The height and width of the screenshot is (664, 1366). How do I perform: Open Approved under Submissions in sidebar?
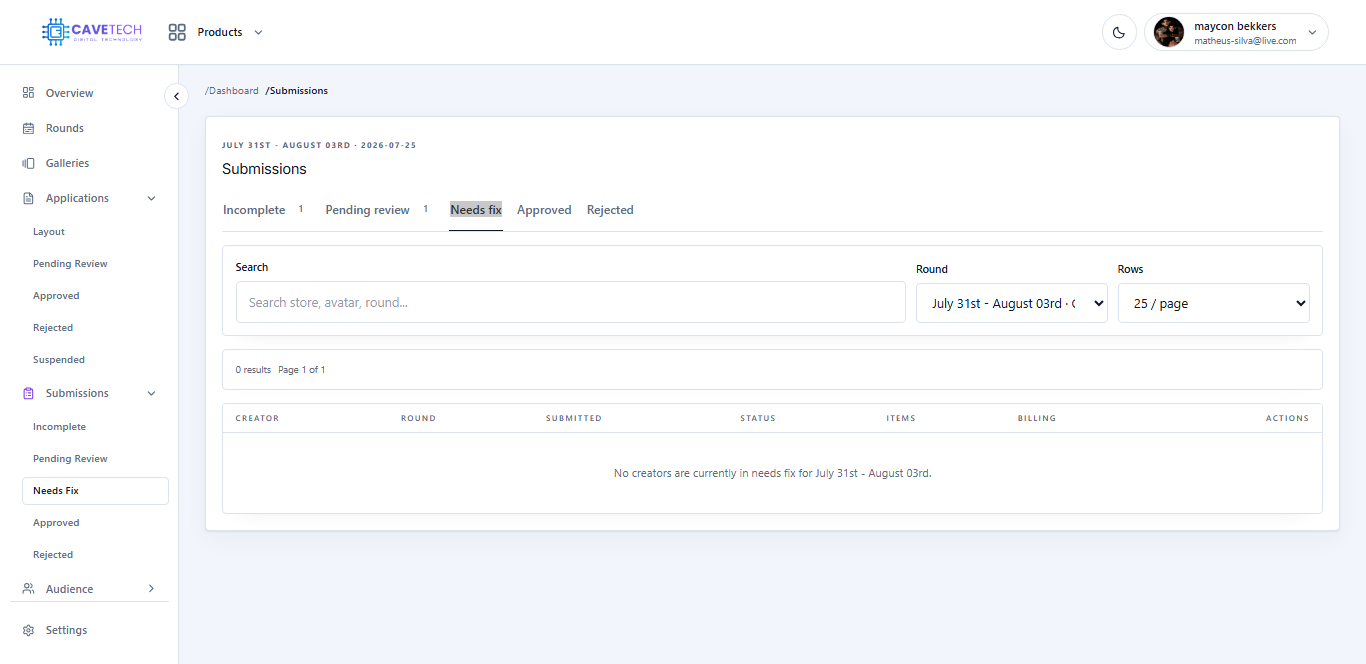(56, 523)
